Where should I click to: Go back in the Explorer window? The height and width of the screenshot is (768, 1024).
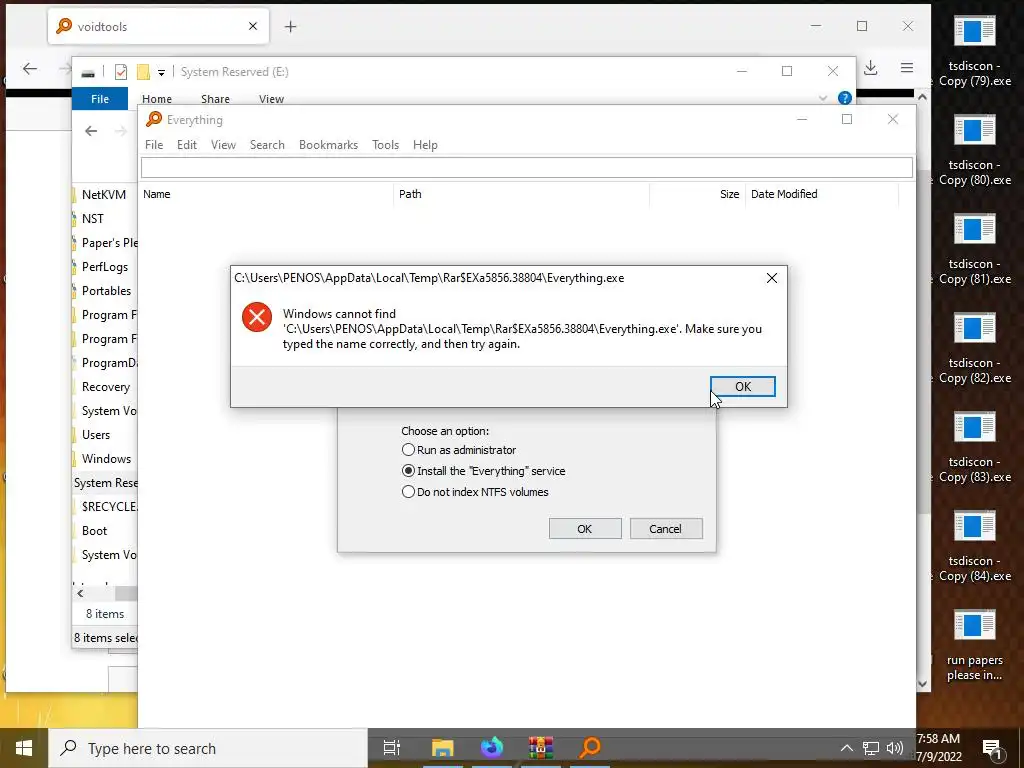(91, 131)
